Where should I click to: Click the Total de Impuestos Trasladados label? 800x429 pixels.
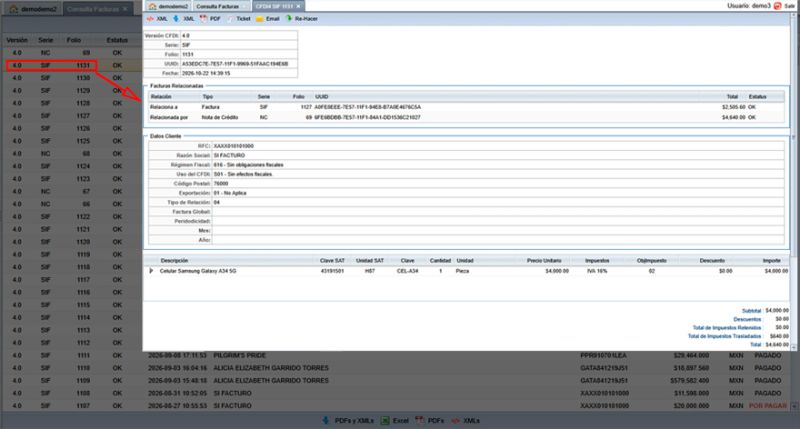point(724,336)
